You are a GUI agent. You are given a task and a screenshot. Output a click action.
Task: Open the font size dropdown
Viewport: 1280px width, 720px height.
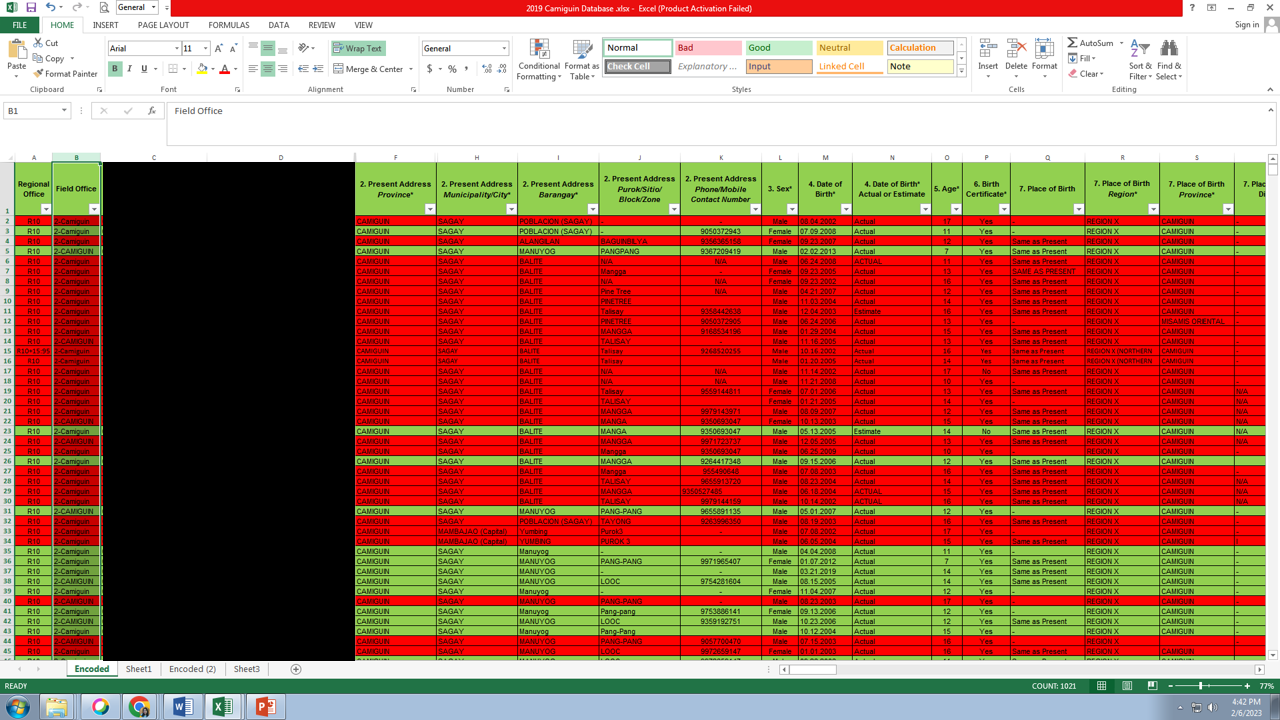[x=206, y=48]
